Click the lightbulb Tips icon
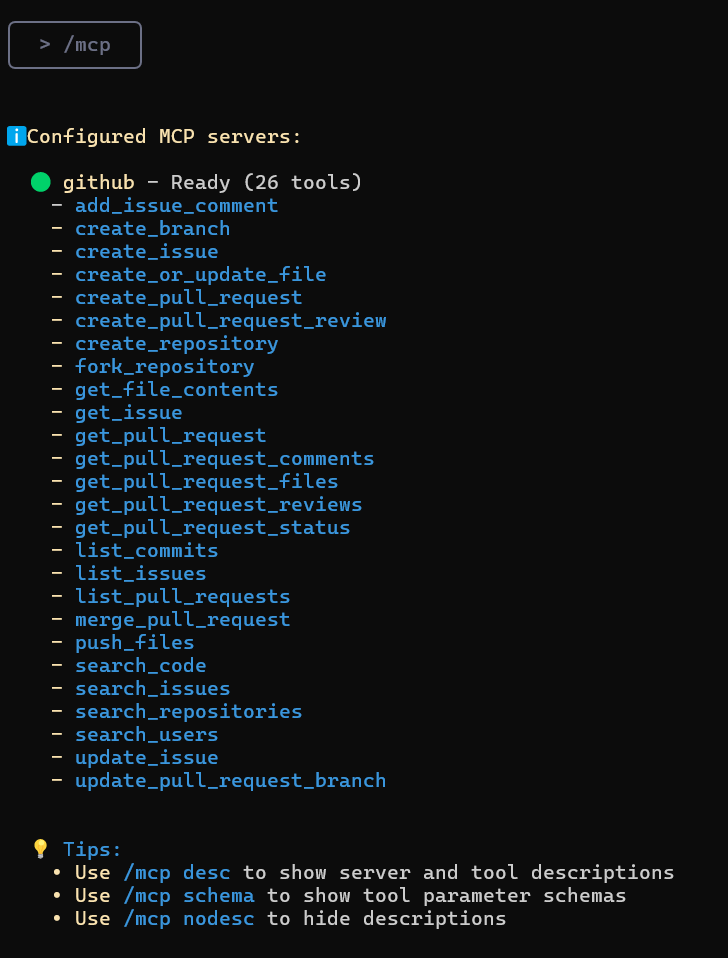 point(40,849)
